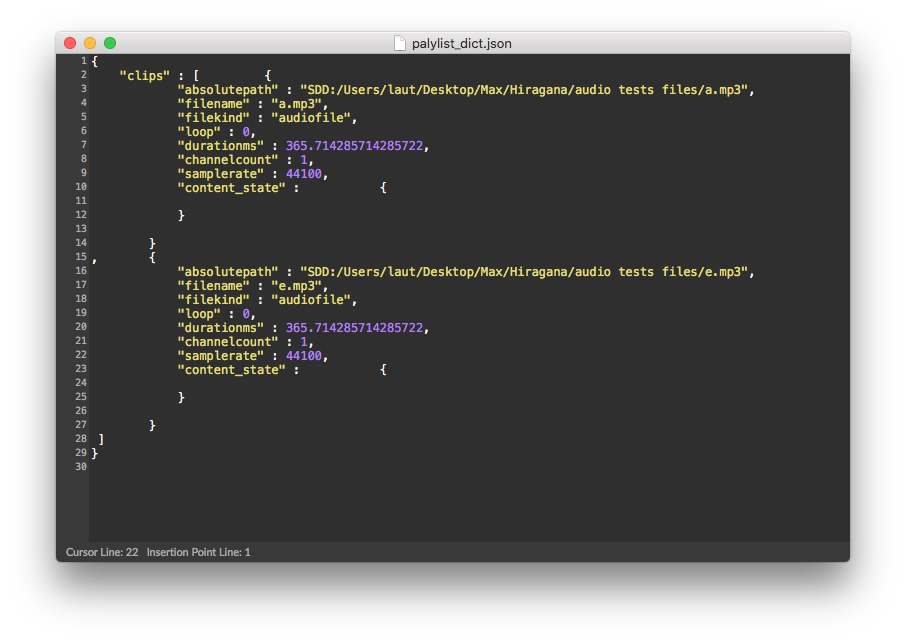Enter full screen with the green button
Viewport: 906px width, 642px height.
[110, 43]
